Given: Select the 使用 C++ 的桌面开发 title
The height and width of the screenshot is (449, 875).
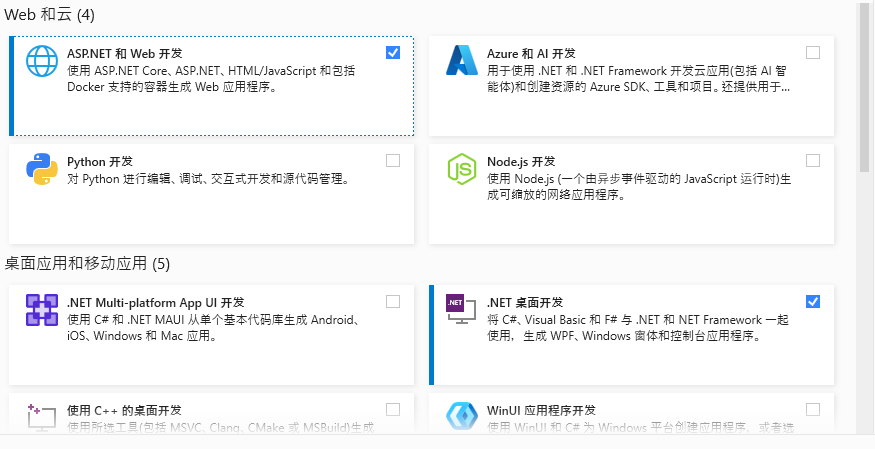Looking at the screenshot, I should click(124, 411).
